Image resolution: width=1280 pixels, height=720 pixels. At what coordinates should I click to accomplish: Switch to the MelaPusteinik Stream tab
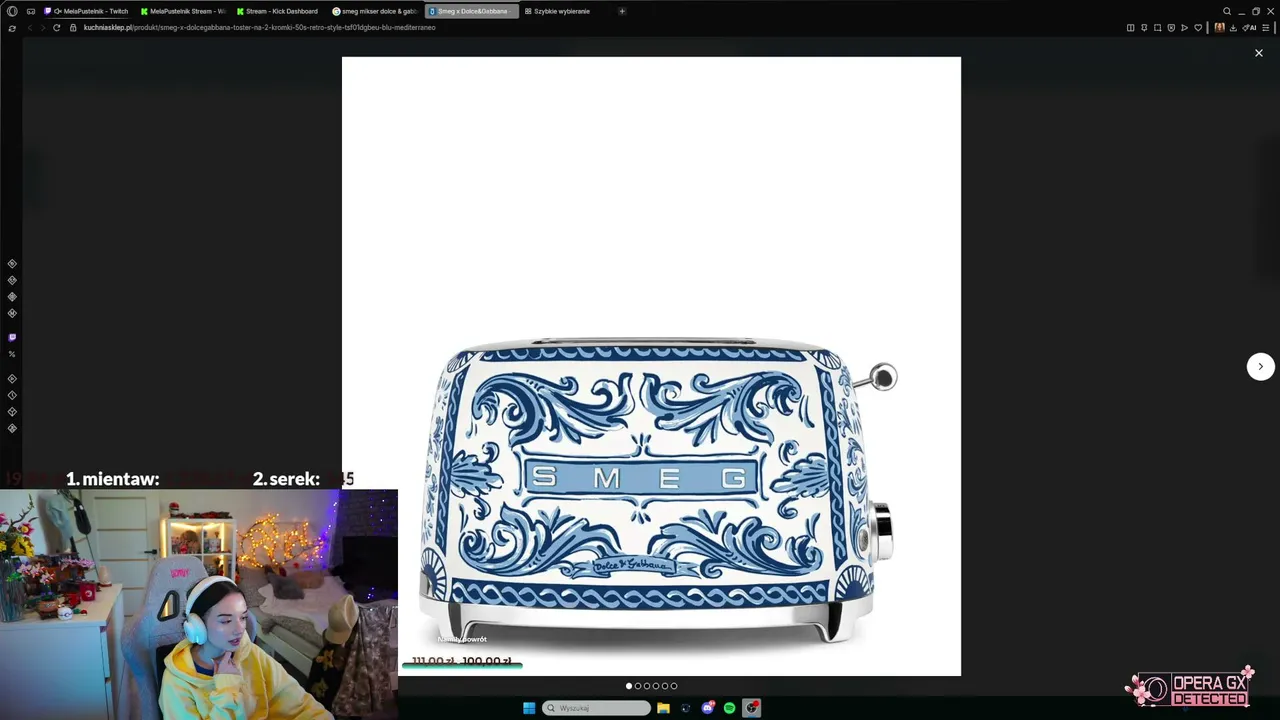coord(184,11)
